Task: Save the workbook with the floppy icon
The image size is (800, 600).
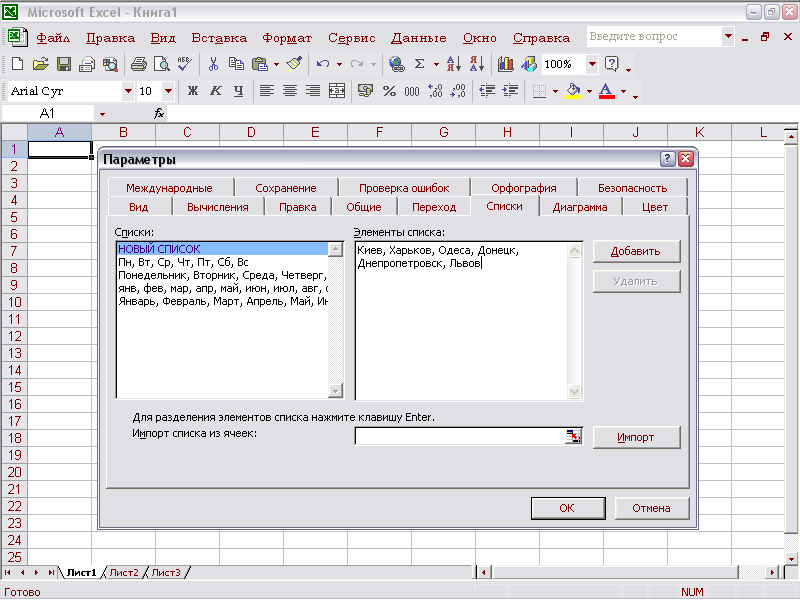Action: [x=64, y=64]
